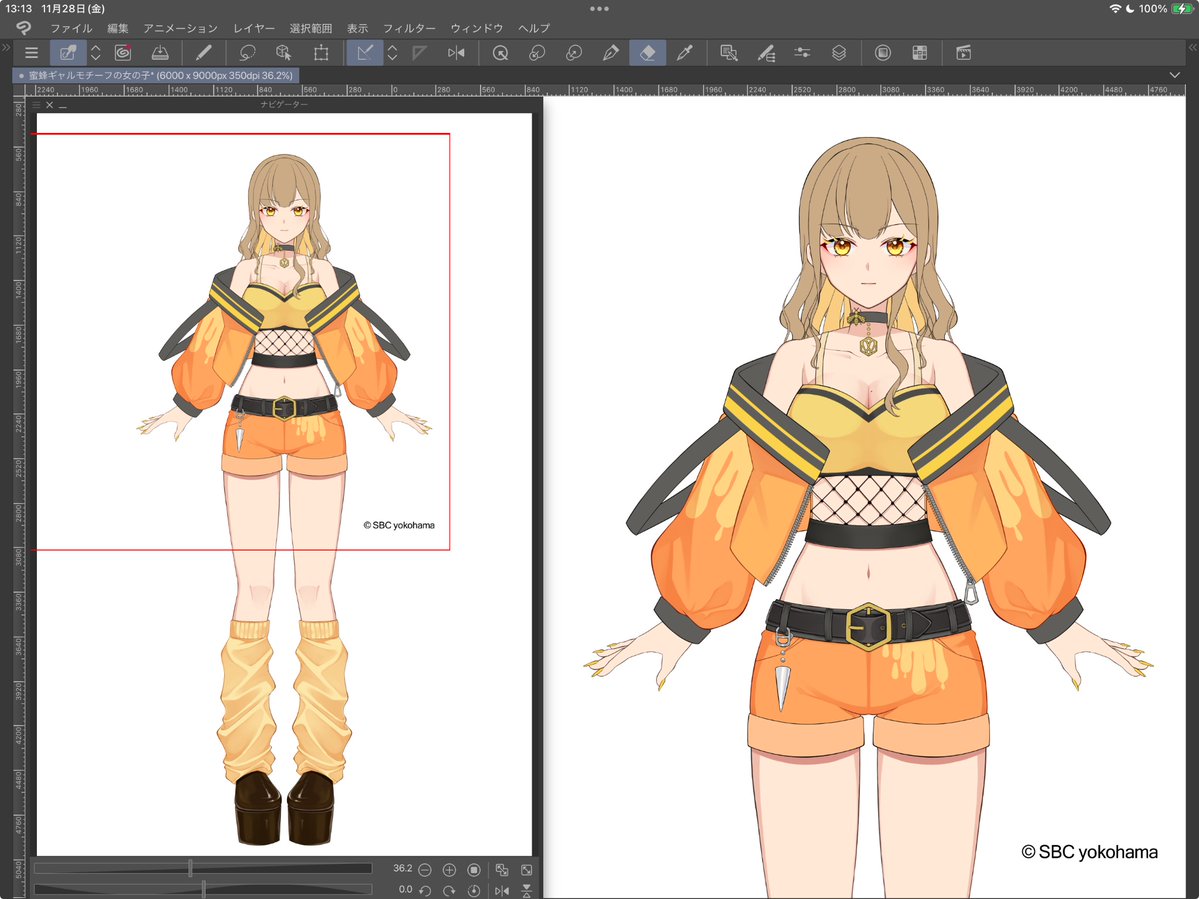1199x899 pixels.
Task: Close the Navigator palette with X
Action: [50, 105]
